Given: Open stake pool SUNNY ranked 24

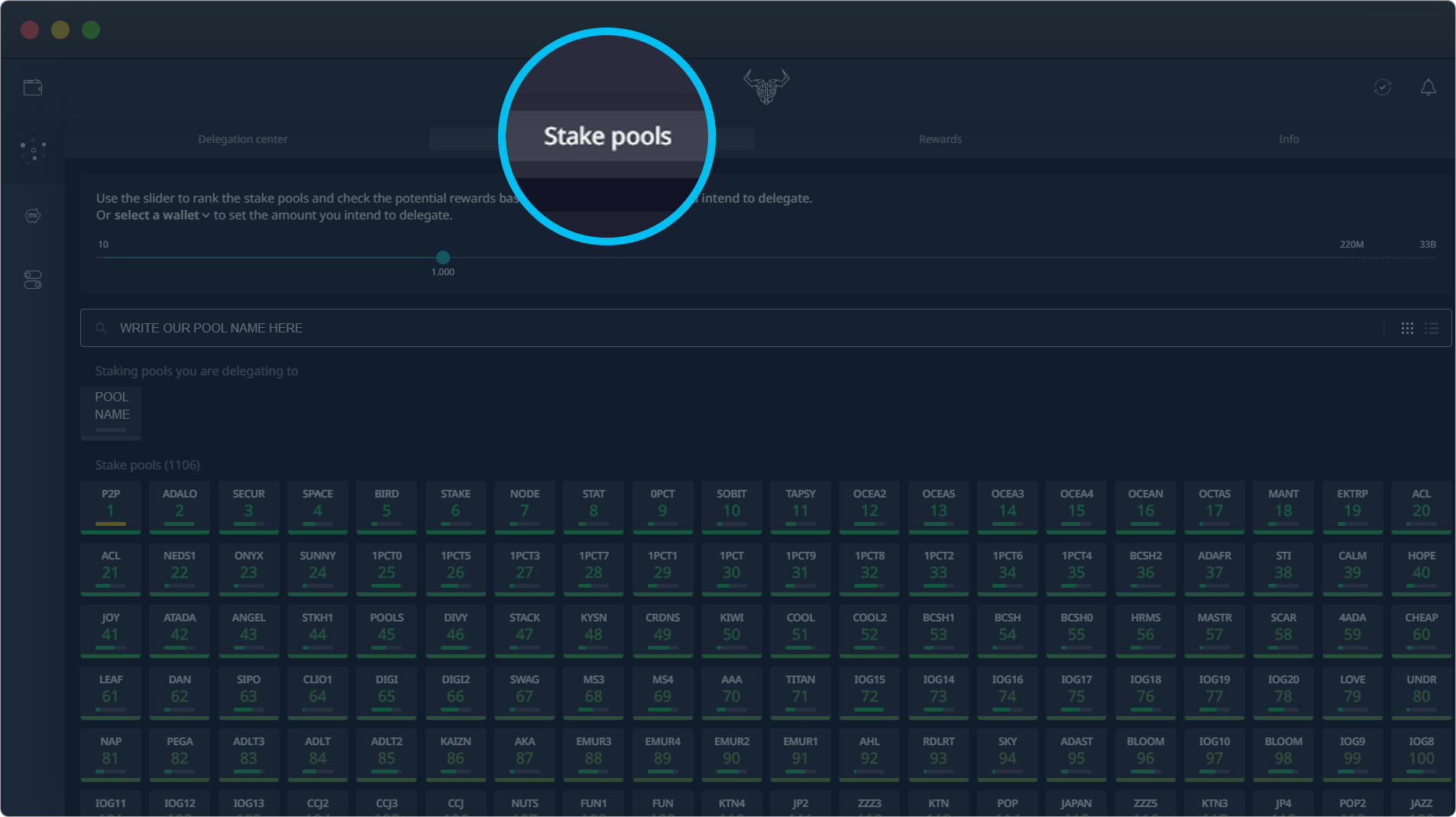Looking at the screenshot, I should (x=318, y=569).
